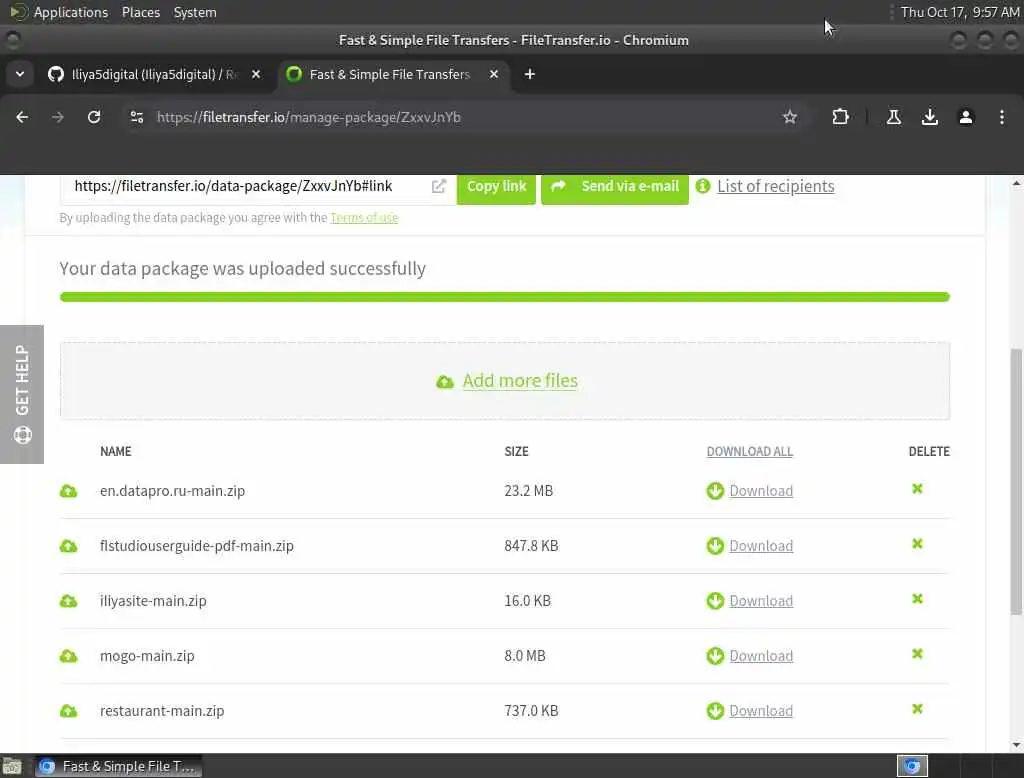Bookmark this page with the star icon
This screenshot has width=1024, height=778.
click(x=790, y=117)
